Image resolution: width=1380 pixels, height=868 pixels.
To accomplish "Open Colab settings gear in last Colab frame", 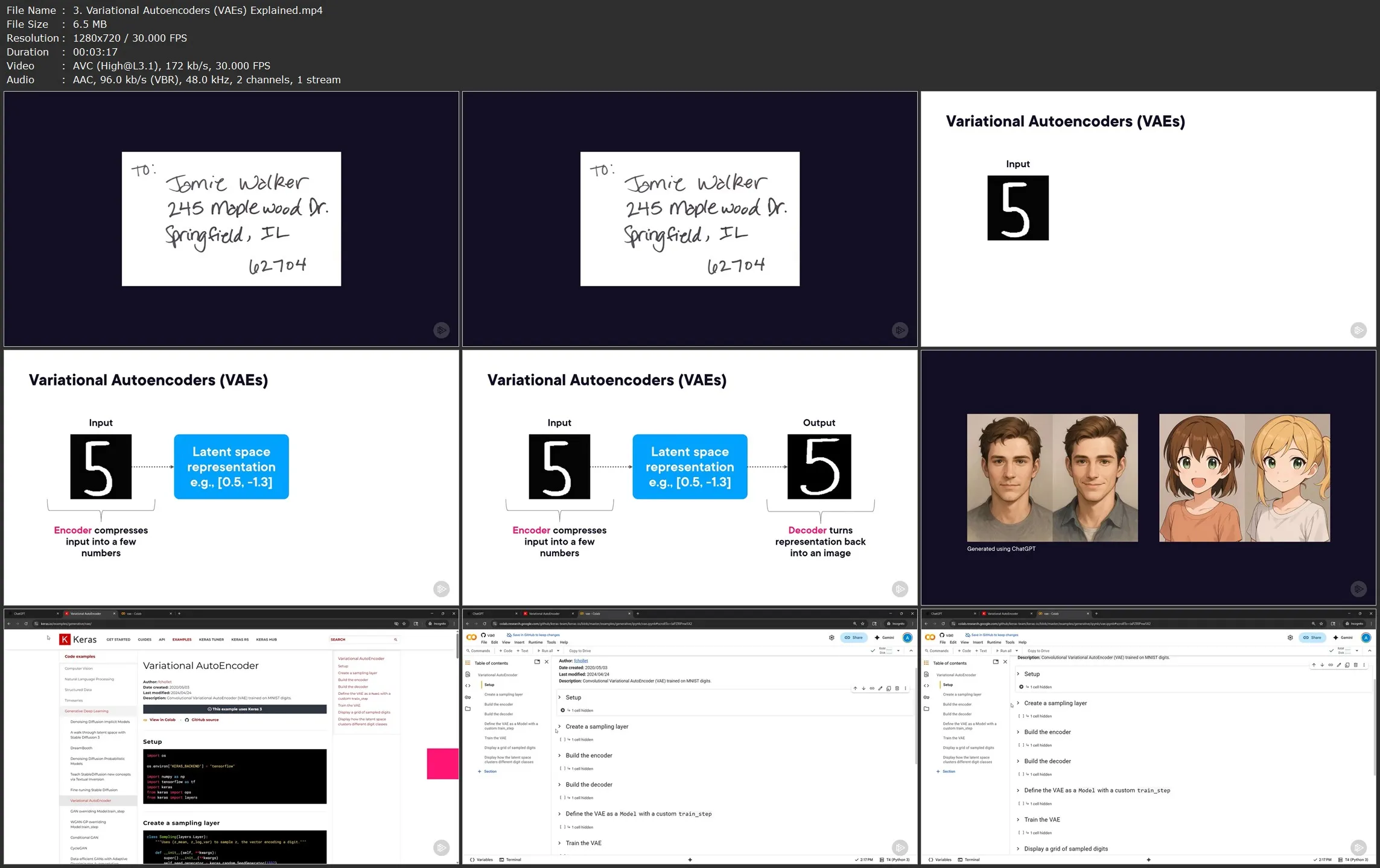I will click(x=1290, y=638).
